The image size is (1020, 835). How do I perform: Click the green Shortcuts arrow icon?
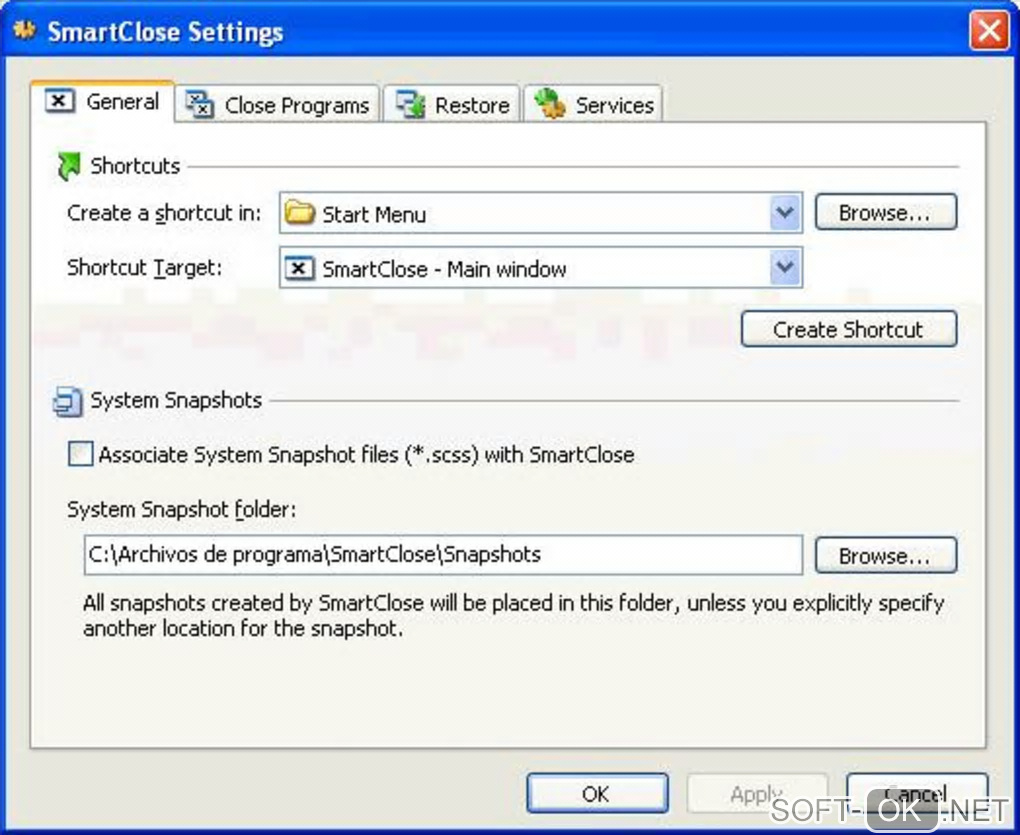68,166
